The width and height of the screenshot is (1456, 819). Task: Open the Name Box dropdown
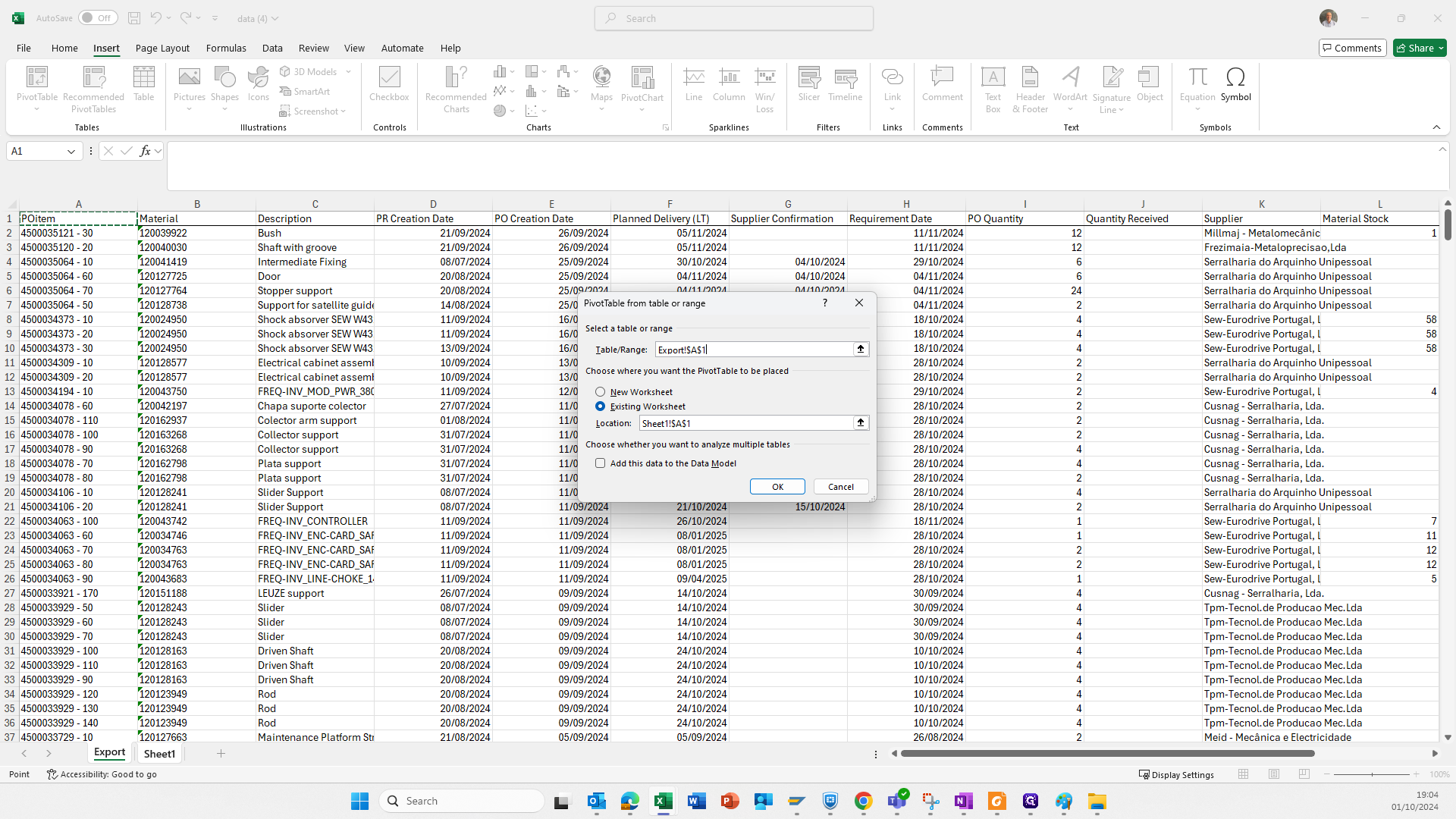[x=71, y=152]
